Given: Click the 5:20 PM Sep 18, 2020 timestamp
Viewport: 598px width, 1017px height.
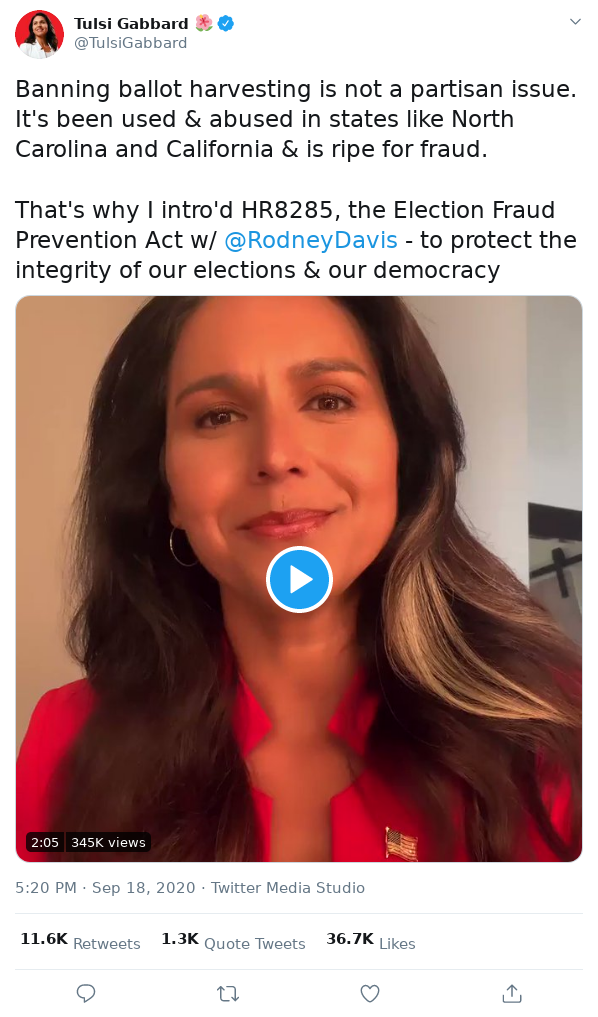Looking at the screenshot, I should coord(105,887).
